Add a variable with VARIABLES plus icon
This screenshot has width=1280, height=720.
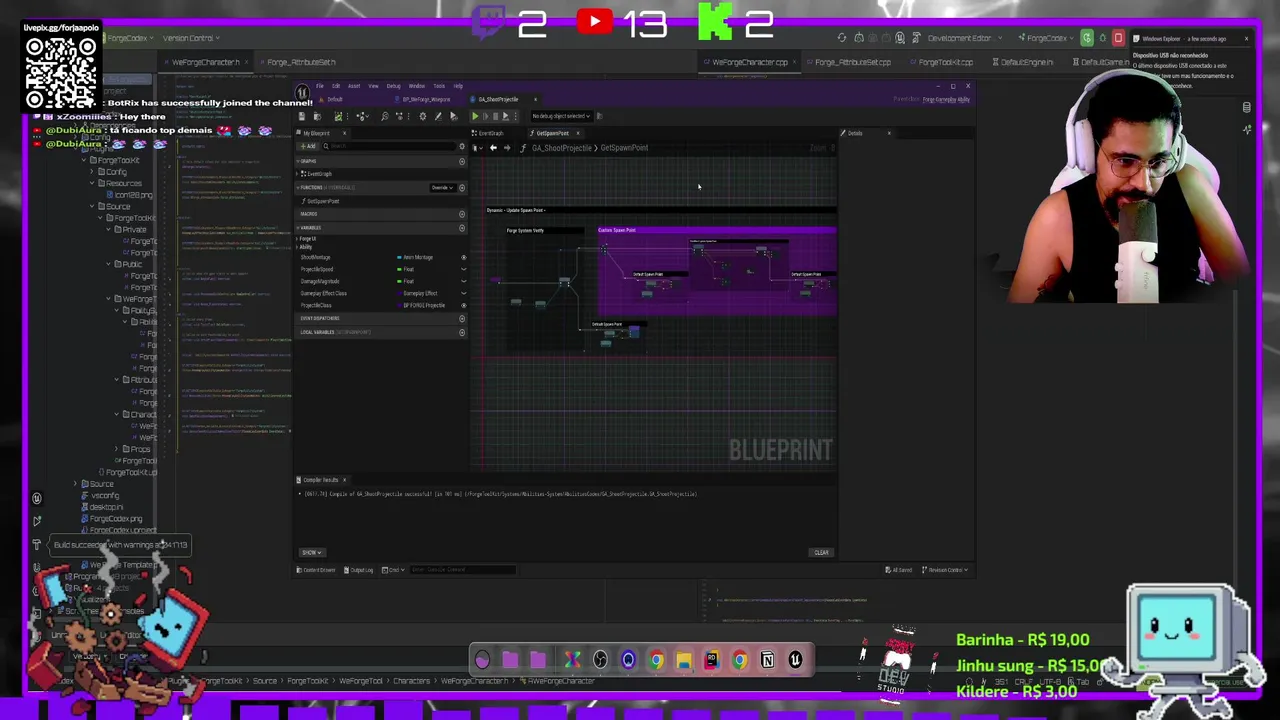coord(462,228)
